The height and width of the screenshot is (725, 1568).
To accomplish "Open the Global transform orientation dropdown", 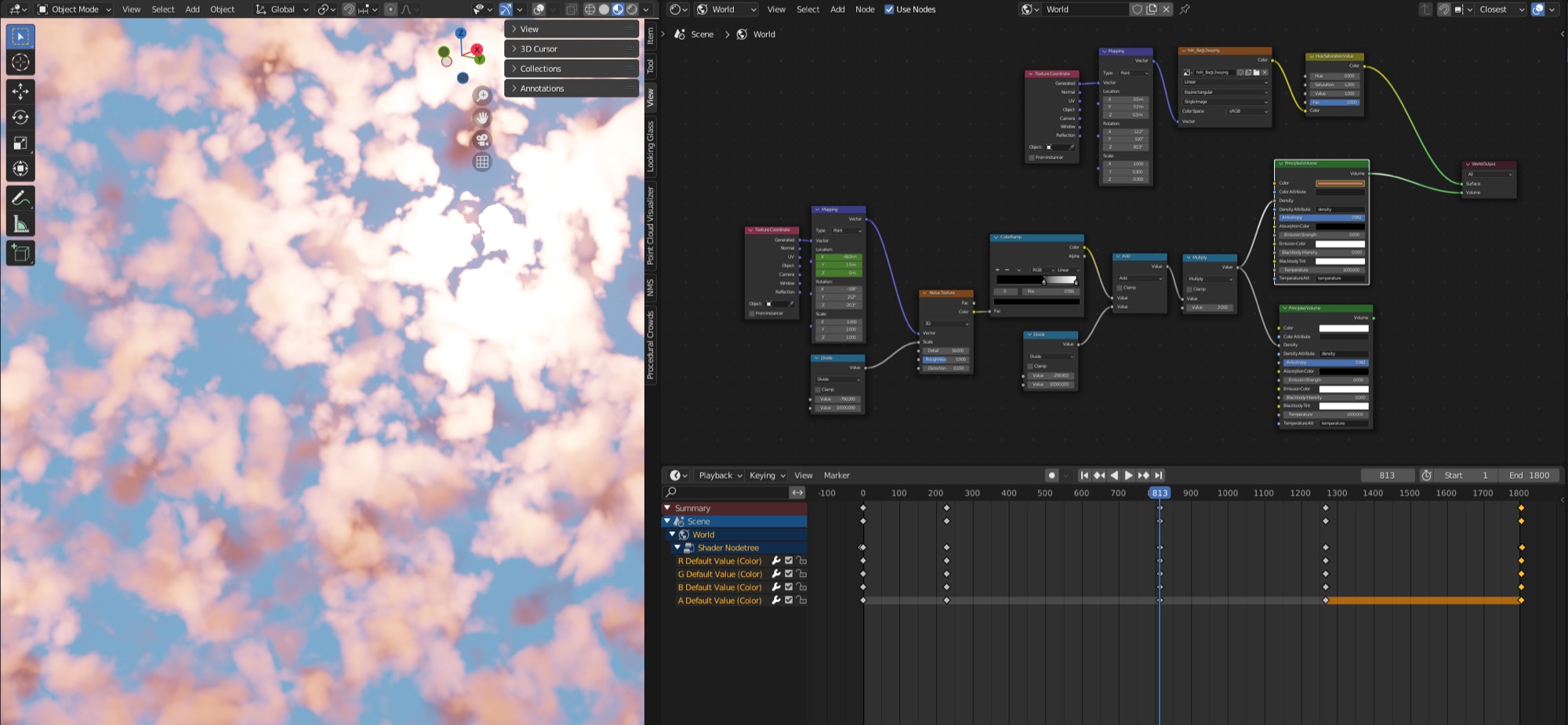I will (x=282, y=9).
